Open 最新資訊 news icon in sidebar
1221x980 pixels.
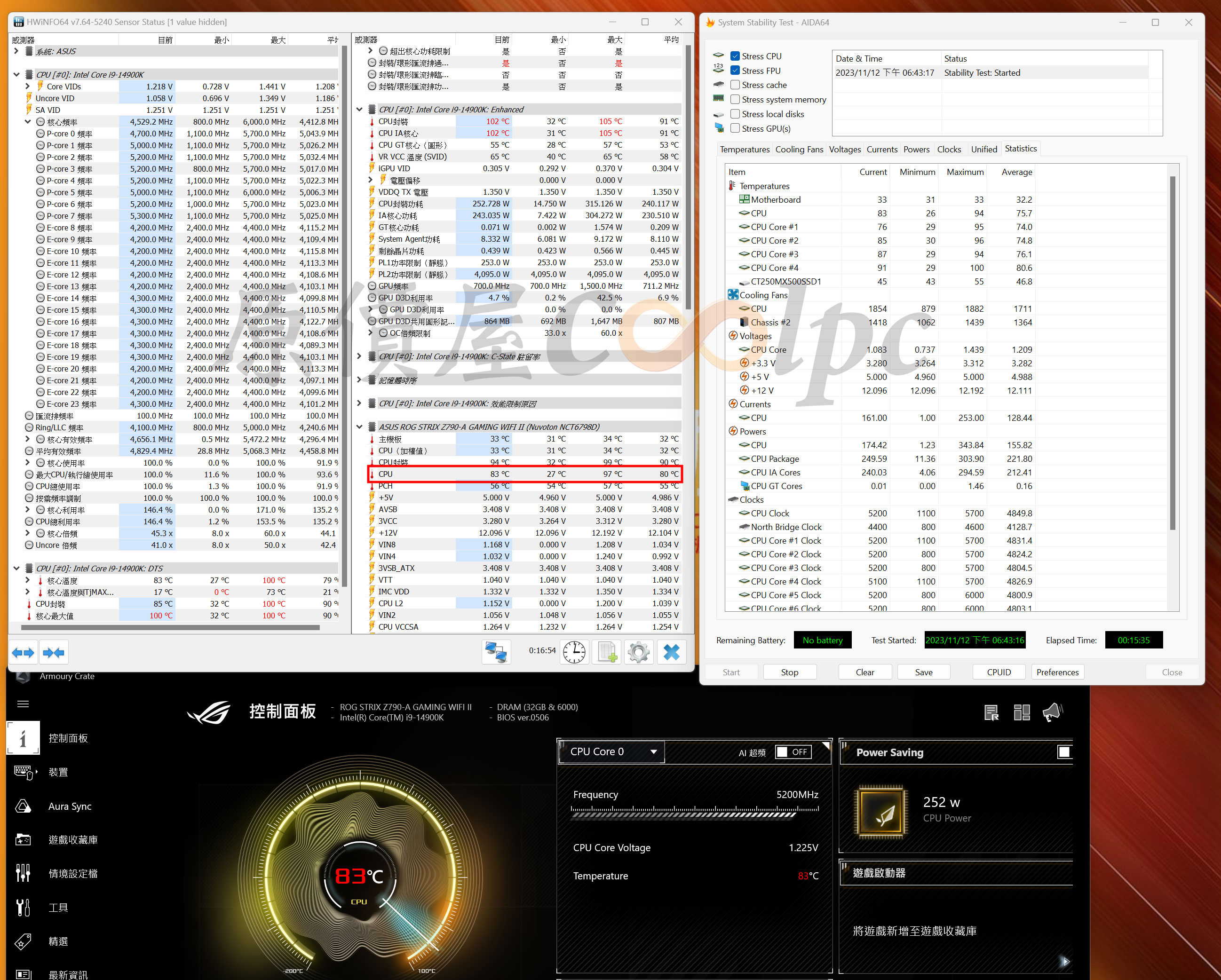(23, 974)
